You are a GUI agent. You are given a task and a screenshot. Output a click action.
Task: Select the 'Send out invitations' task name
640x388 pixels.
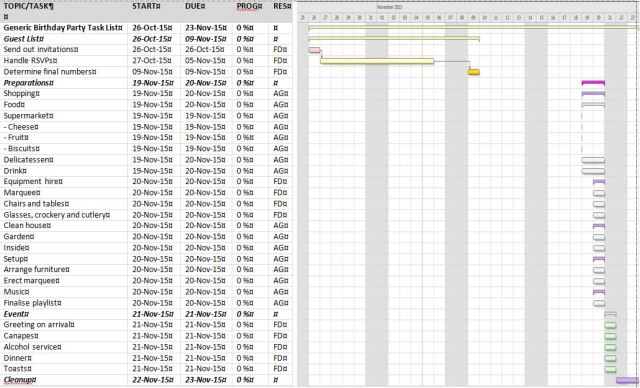41,49
